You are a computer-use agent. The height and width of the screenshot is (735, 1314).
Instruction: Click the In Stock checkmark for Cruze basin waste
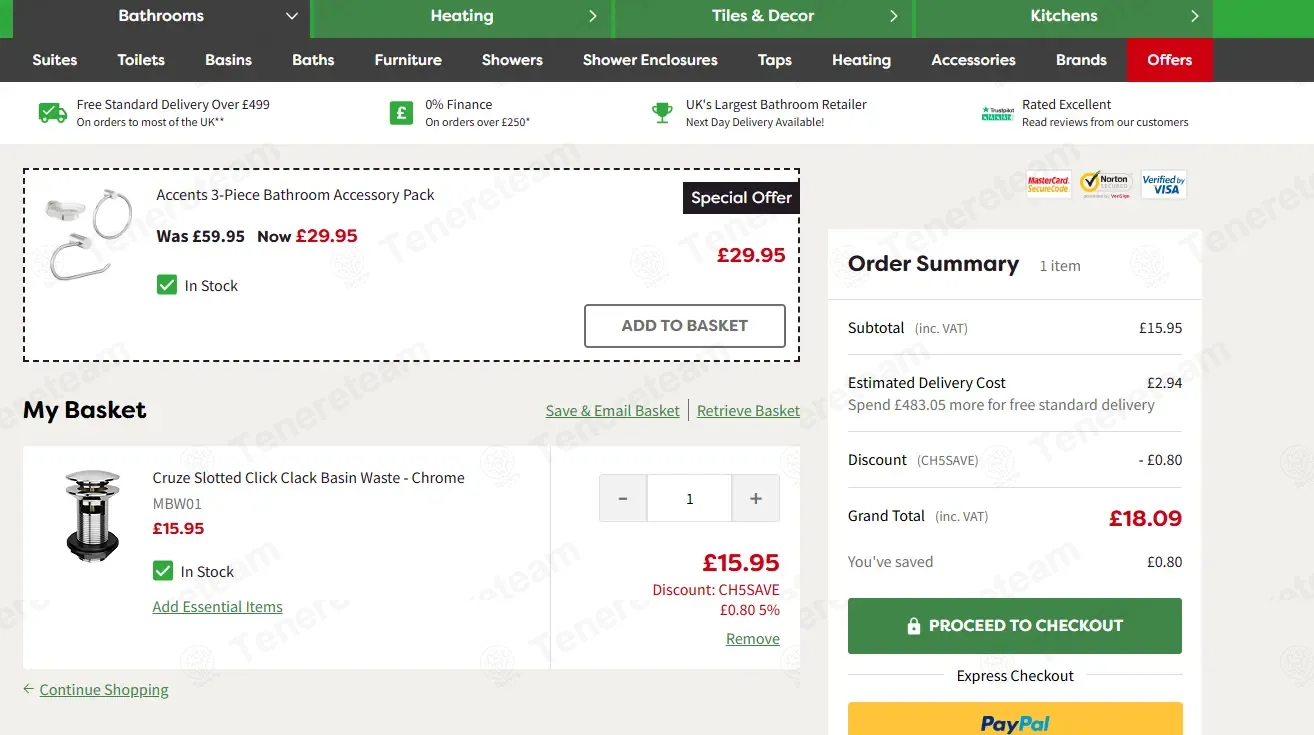(163, 571)
